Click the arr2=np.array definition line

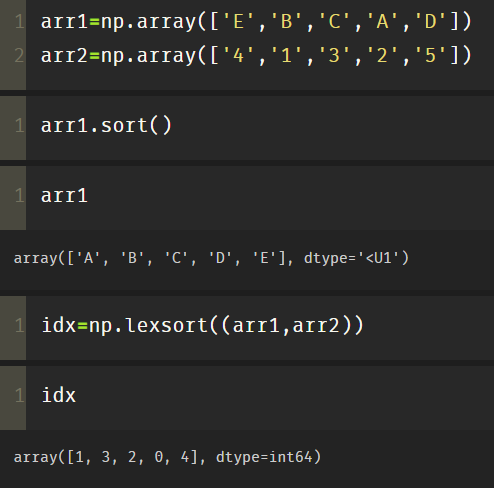point(256,55)
